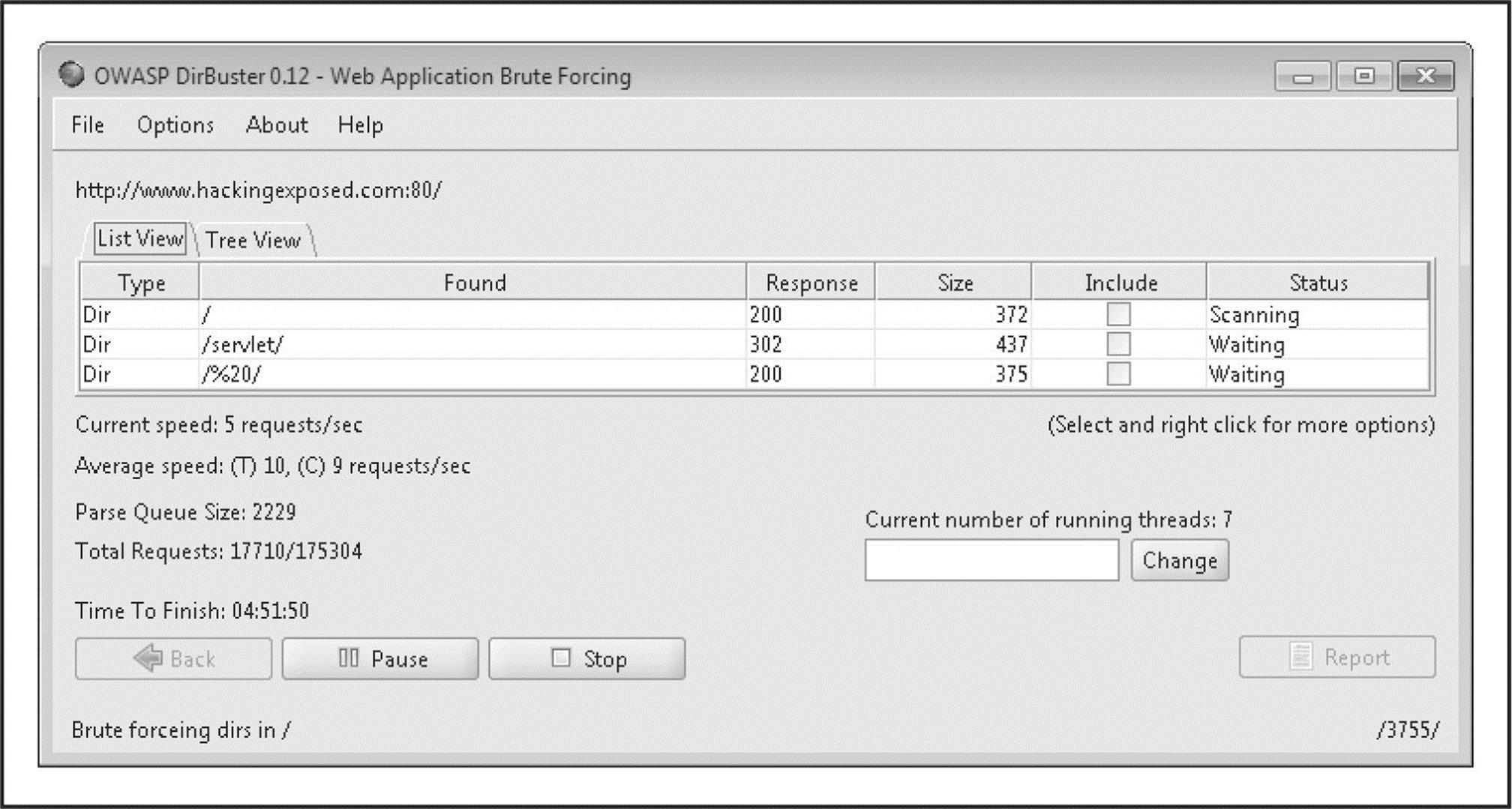The image size is (1512, 809).
Task: Select the /servlet/ found entry
Action: [x=473, y=344]
